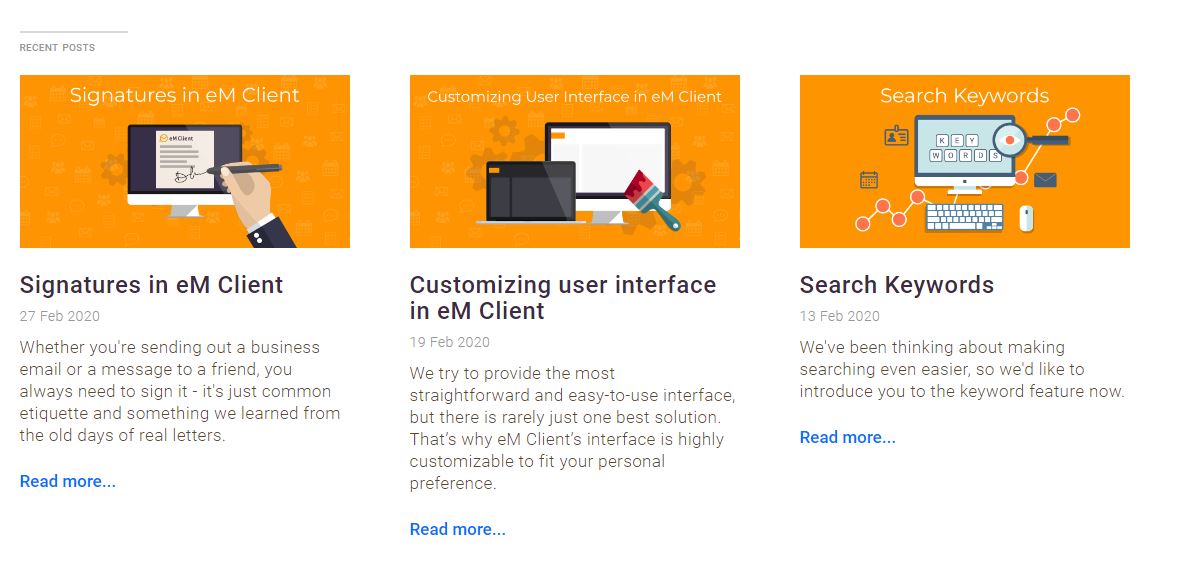
Task: Click the excerpt about making searching even easier
Action: tap(962, 369)
